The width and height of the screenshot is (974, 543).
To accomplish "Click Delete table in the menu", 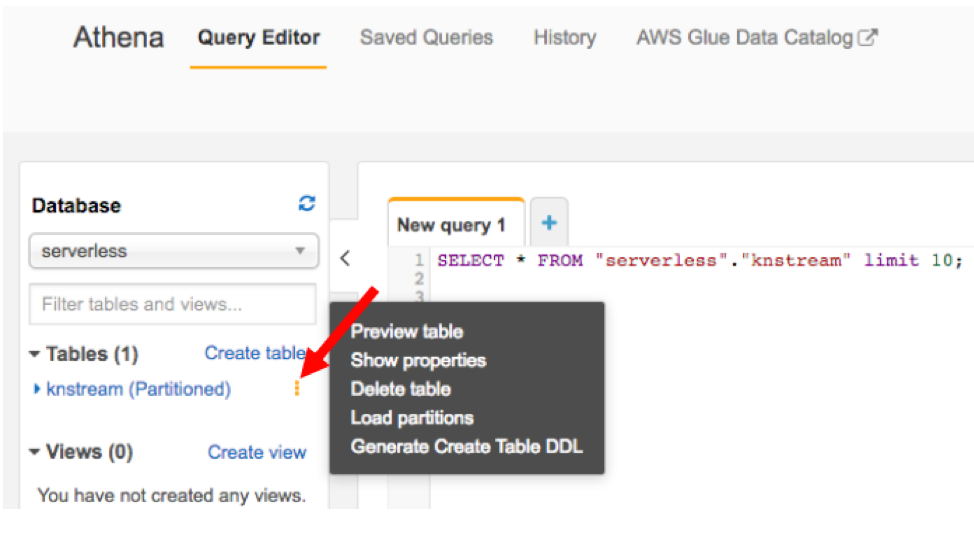I will [401, 389].
